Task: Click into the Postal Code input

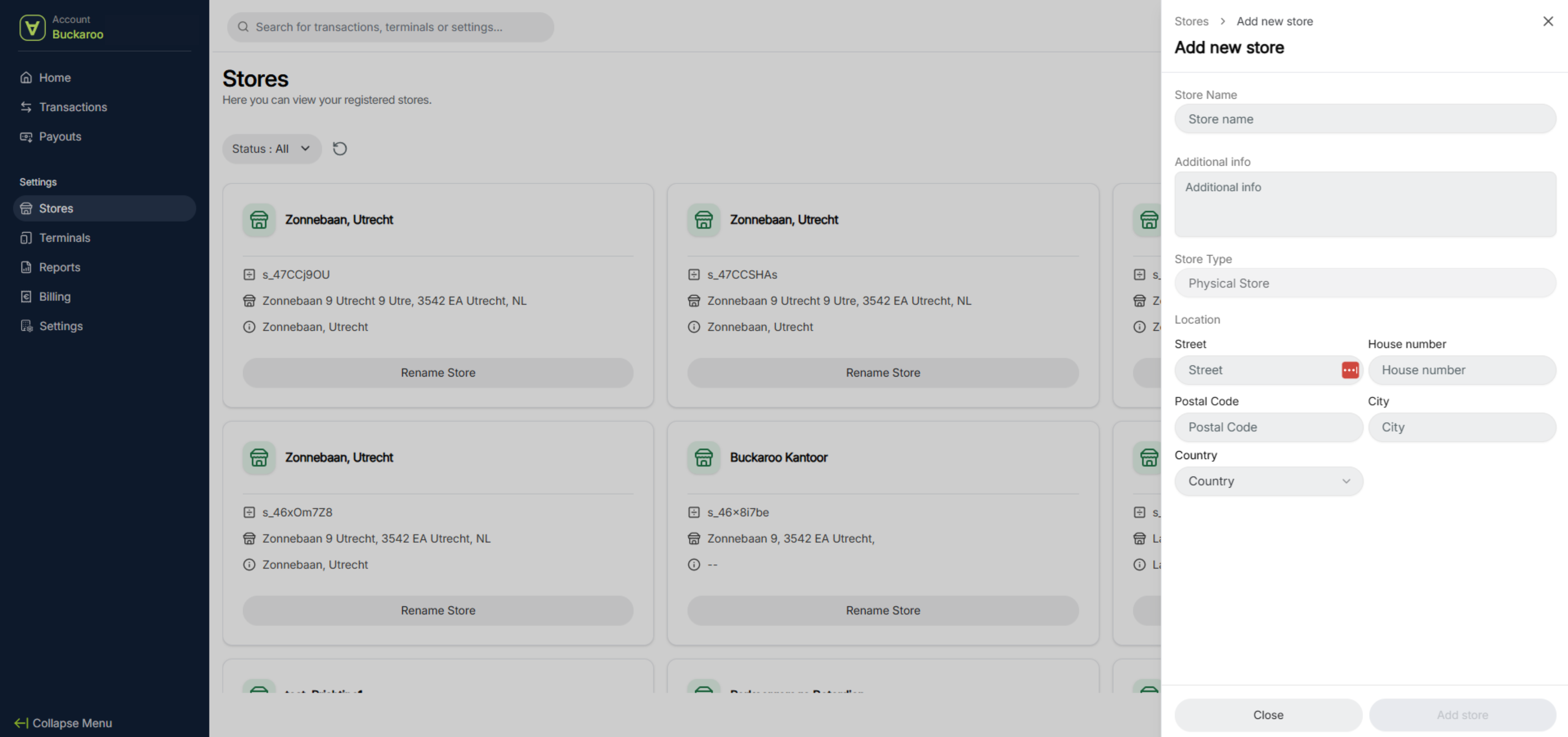Action: [1268, 427]
